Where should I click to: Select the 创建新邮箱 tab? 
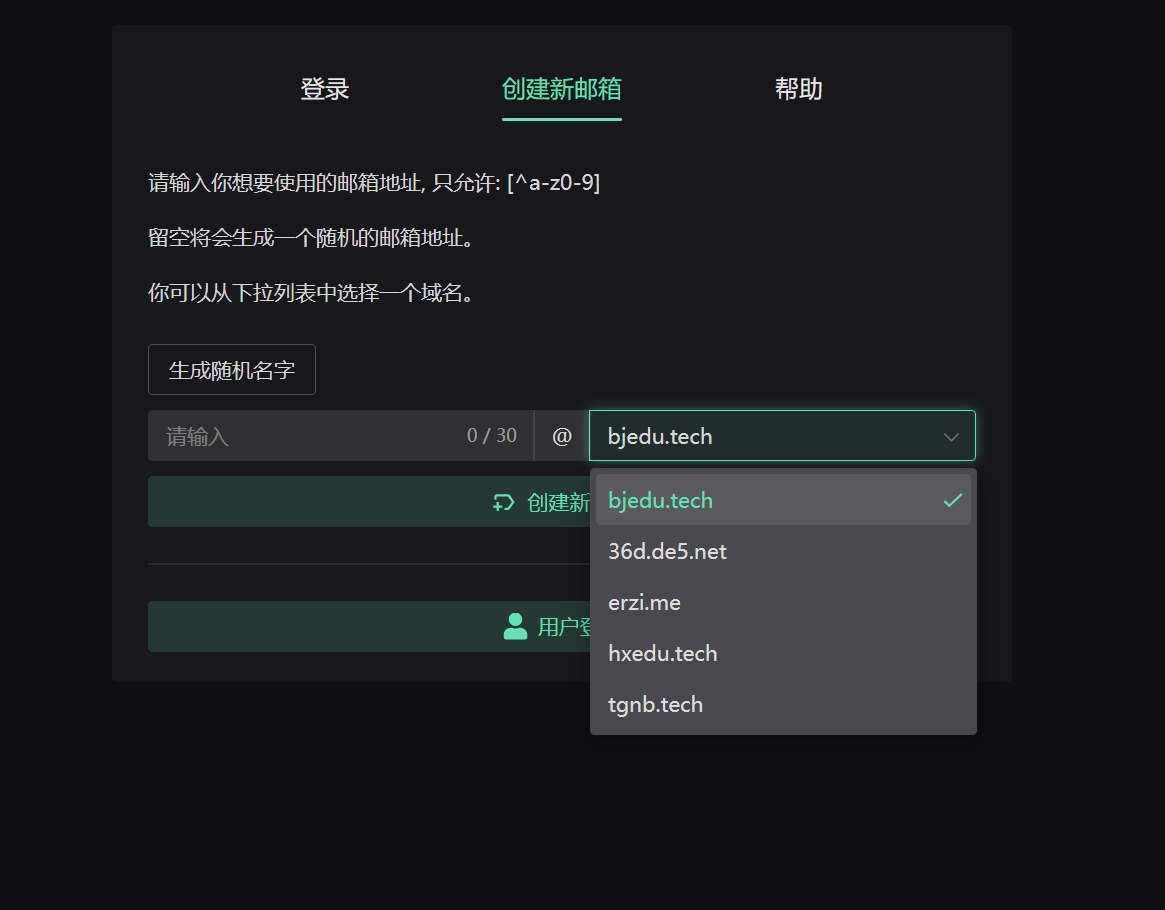pyautogui.click(x=562, y=89)
